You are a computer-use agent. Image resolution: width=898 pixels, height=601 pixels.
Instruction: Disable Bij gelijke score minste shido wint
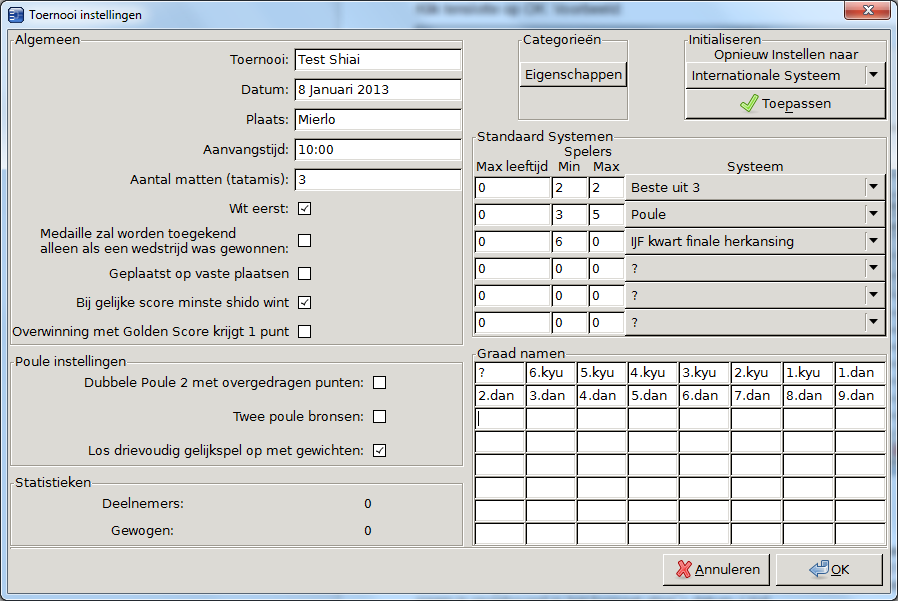(305, 302)
